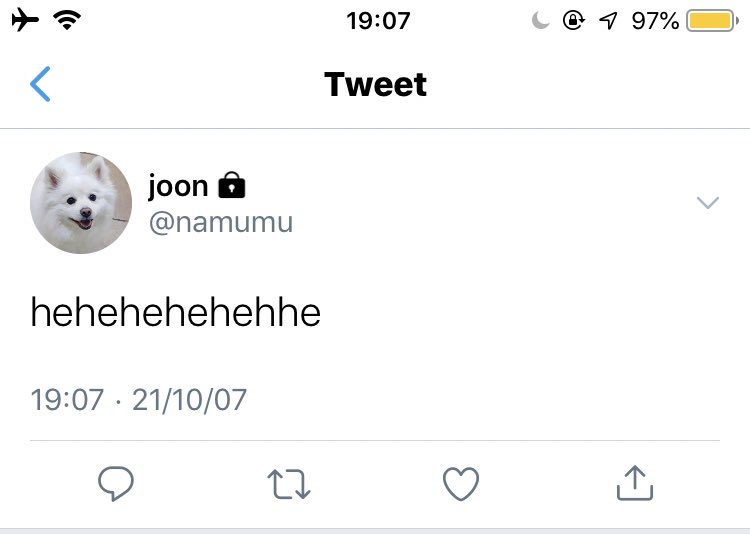Click the protected account lock icon
750x534 pixels.
[x=232, y=185]
